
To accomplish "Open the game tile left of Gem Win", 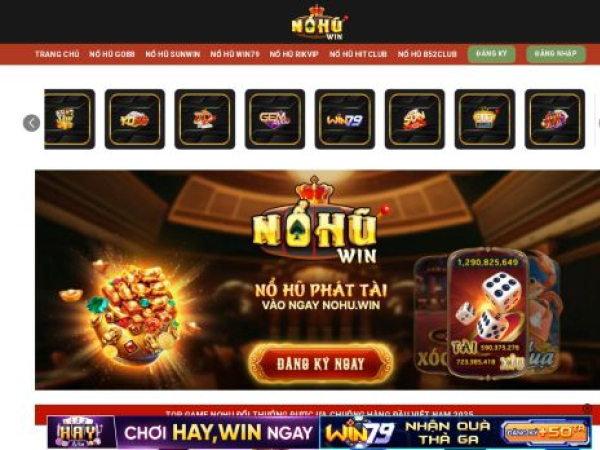I will pos(205,119).
